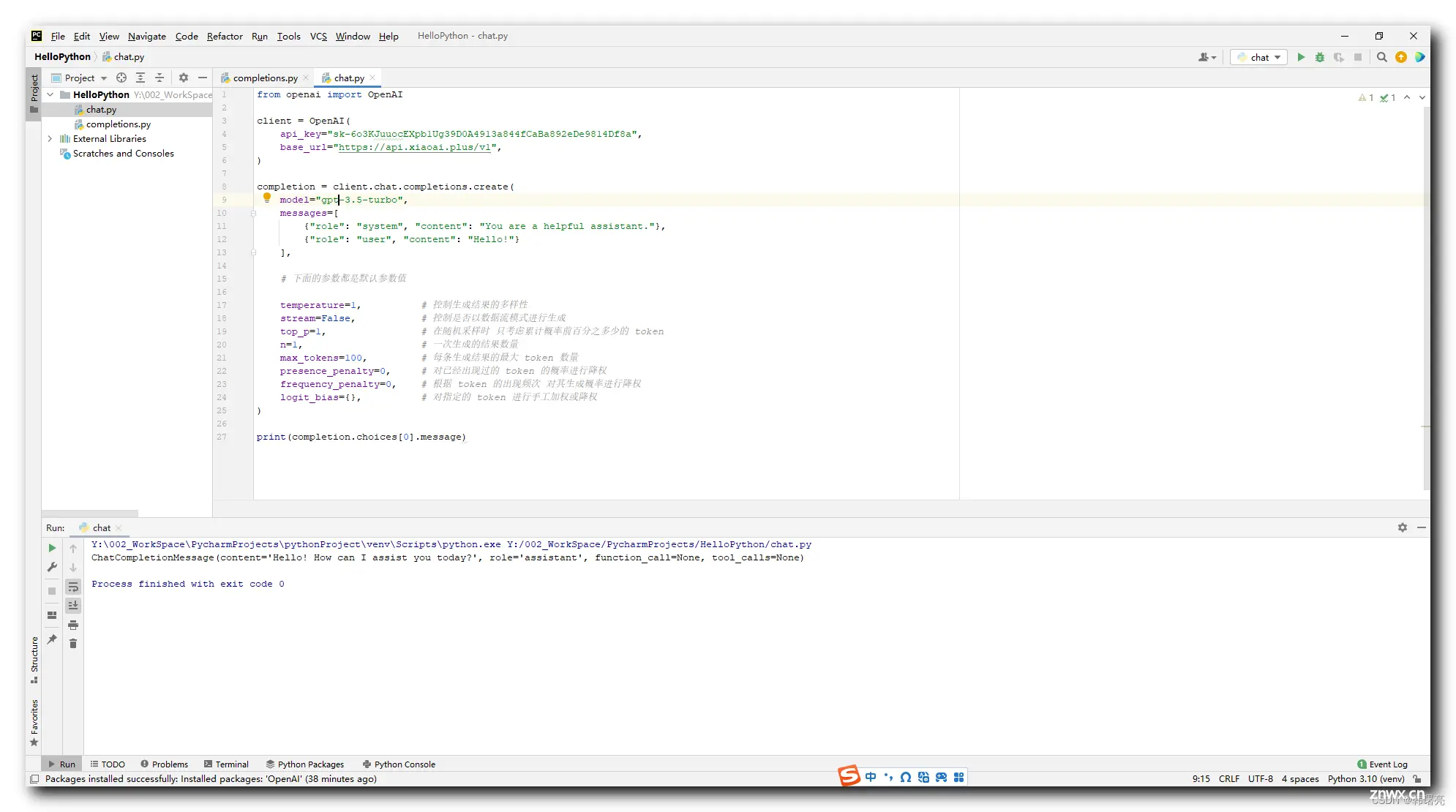Viewport: 1456px width, 812px height.
Task: Open the Problems tool window tab
Action: click(164, 764)
